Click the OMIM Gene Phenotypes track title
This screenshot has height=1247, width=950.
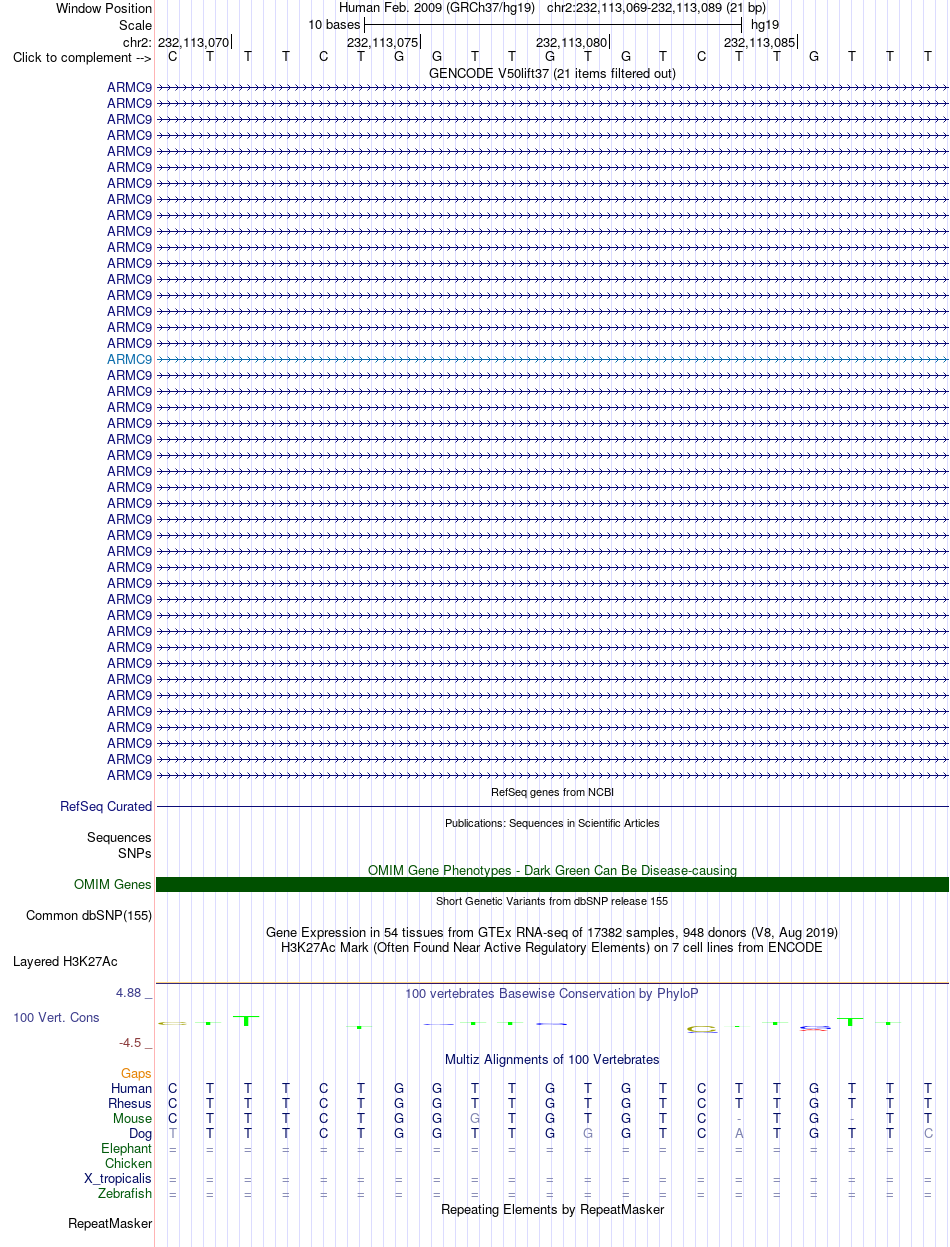pyautogui.click(x=552, y=870)
